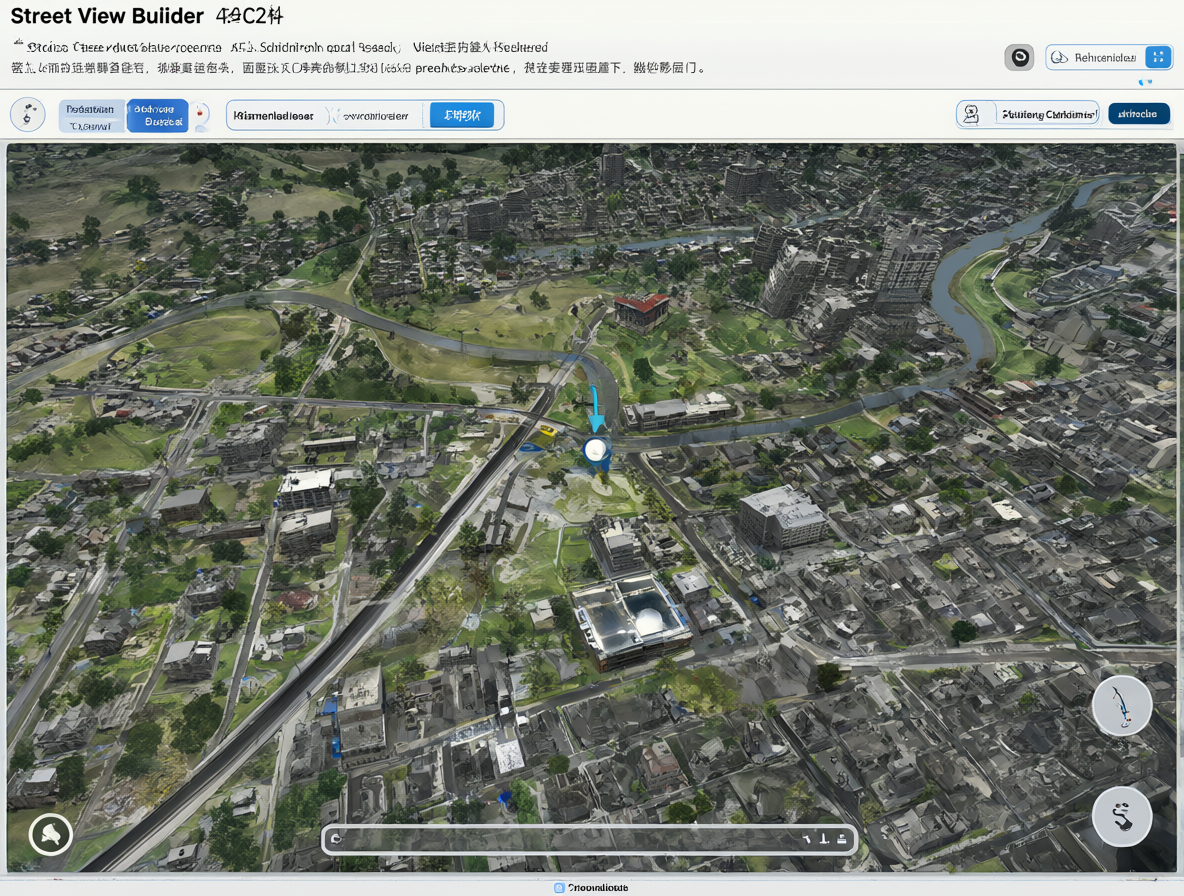1184x896 pixels.
Task: Click the black circle icon in the gray square
Action: (x=1019, y=57)
